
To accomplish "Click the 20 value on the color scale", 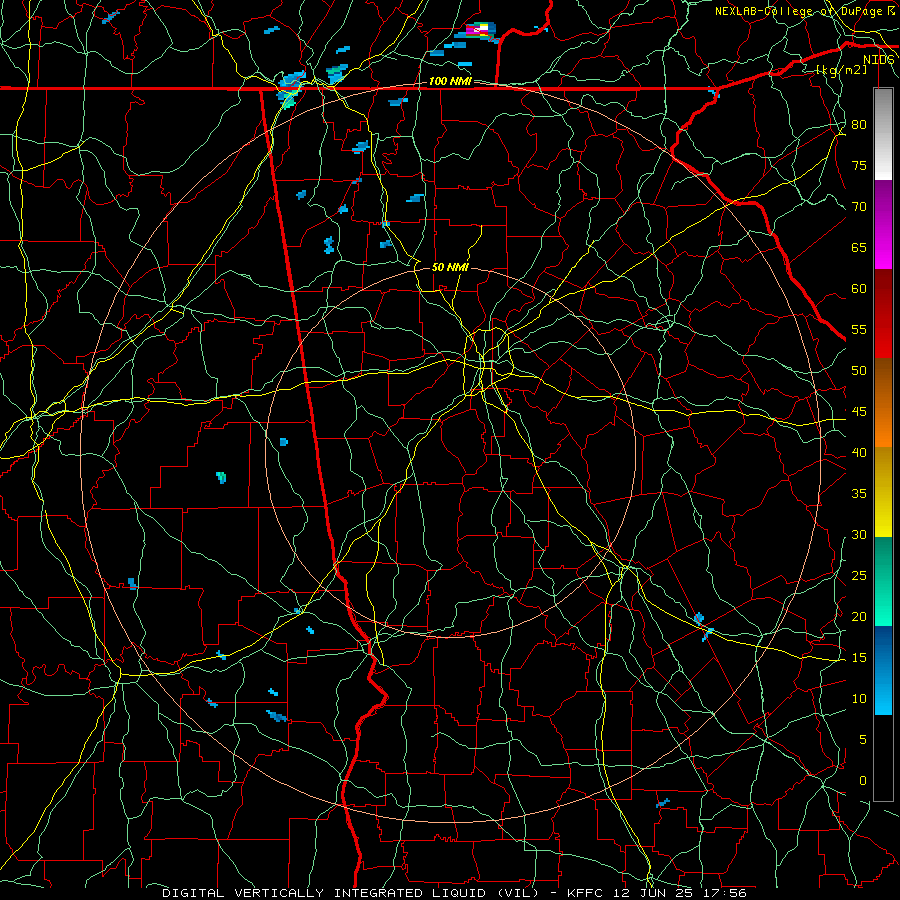I will pyautogui.click(x=859, y=617).
